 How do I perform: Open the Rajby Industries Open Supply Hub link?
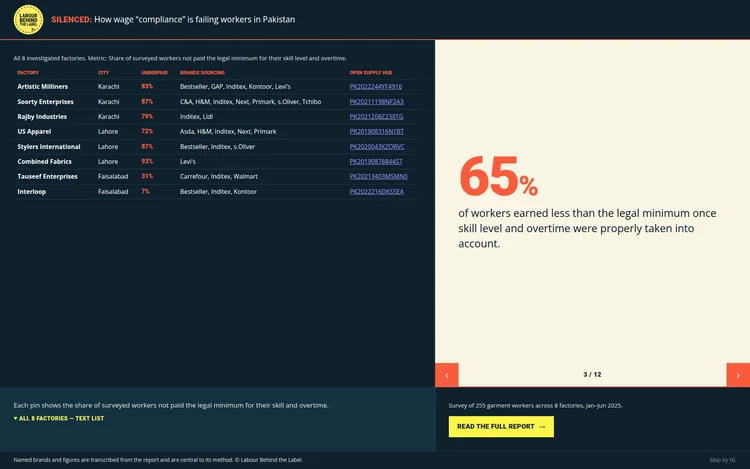pyautogui.click(x=376, y=117)
